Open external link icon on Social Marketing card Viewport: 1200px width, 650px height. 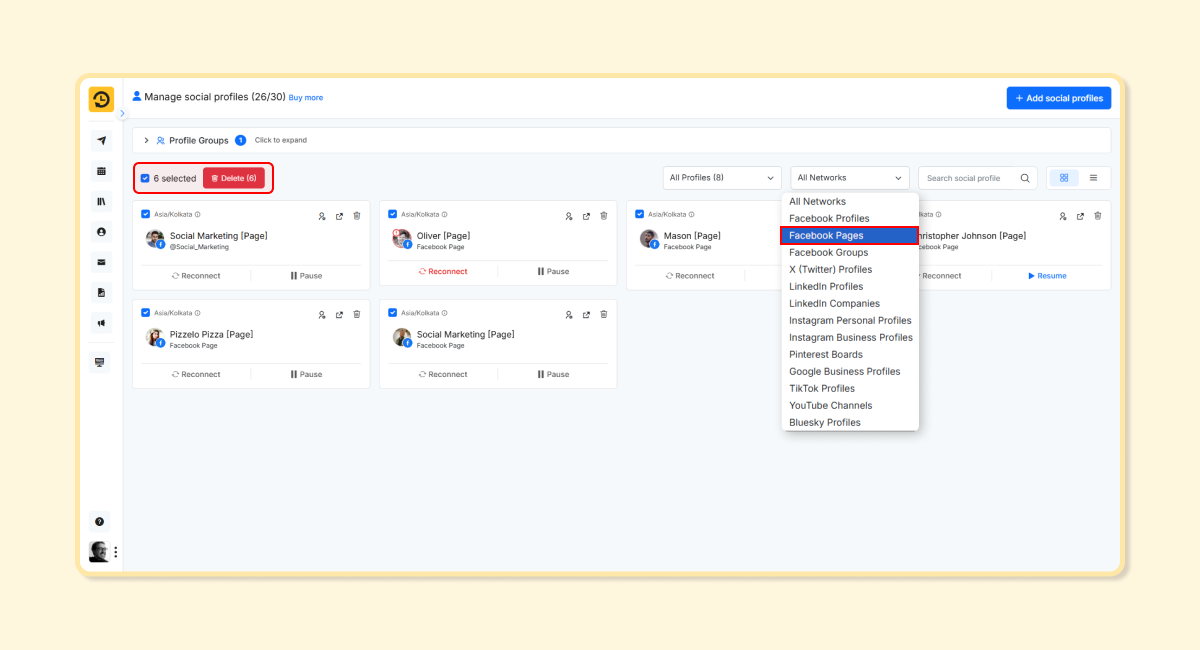tap(339, 216)
